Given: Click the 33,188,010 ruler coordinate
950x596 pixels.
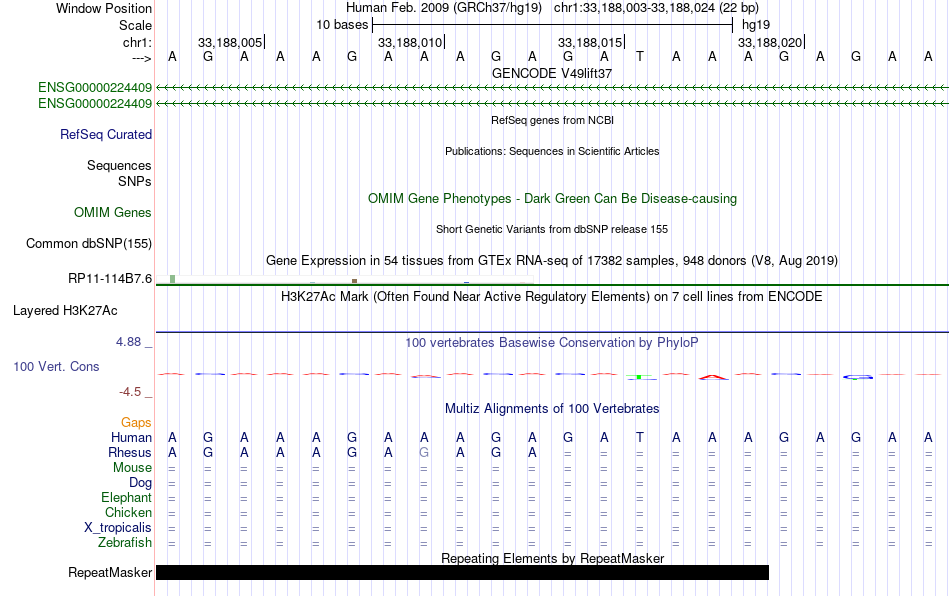Looking at the screenshot, I should (x=410, y=42).
